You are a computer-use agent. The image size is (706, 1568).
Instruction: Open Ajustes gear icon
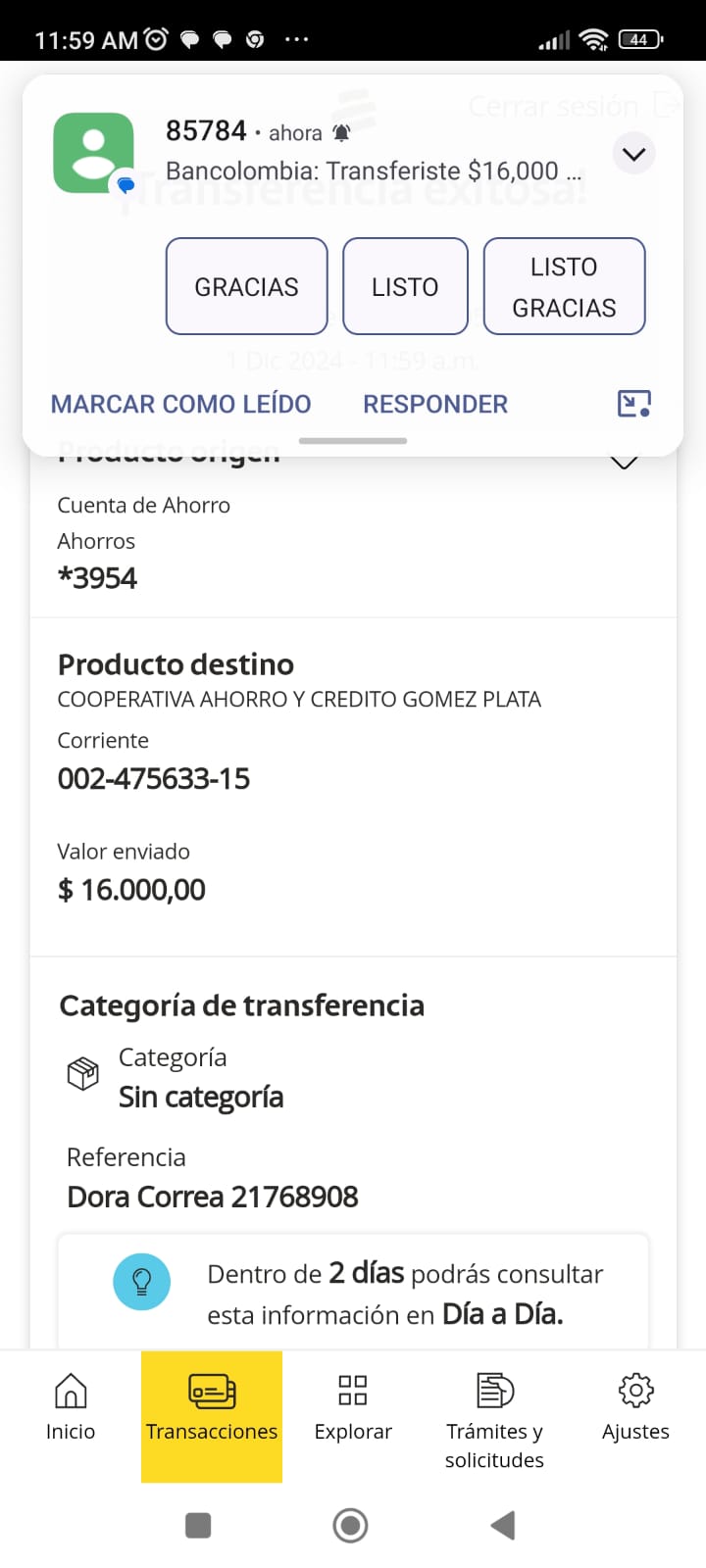(x=635, y=1407)
